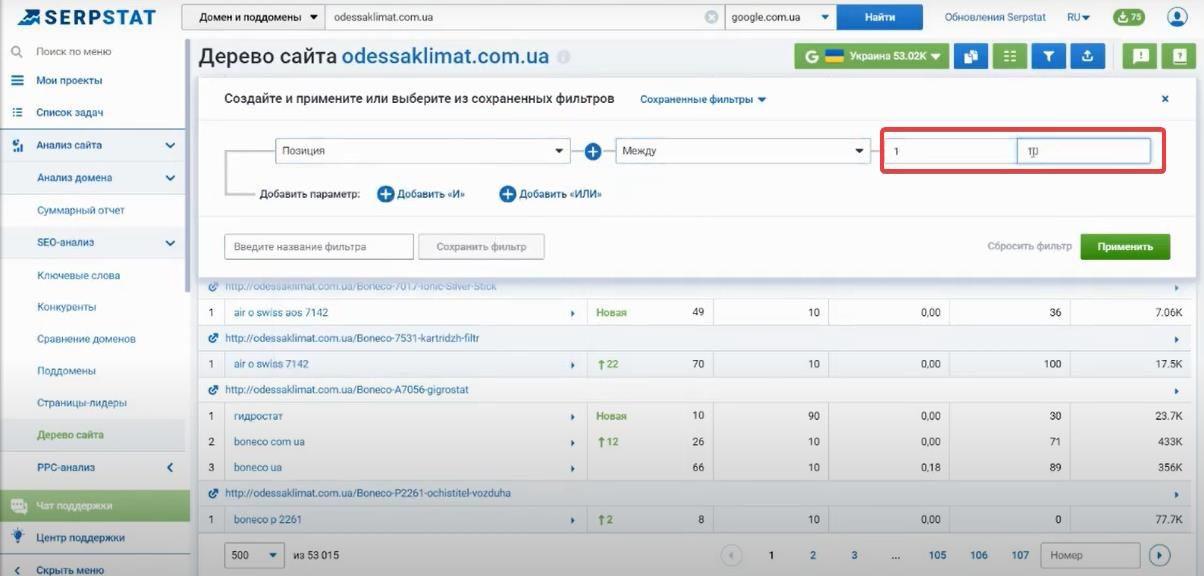This screenshot has width=1204, height=576.
Task: Click the column settings icon button
Action: (x=1010, y=57)
